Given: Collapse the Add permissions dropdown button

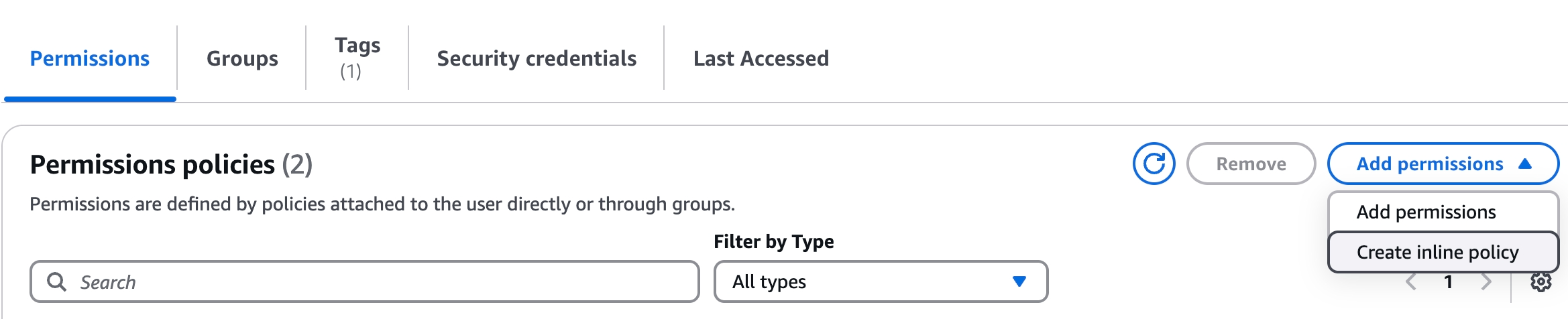Looking at the screenshot, I should 1443,164.
